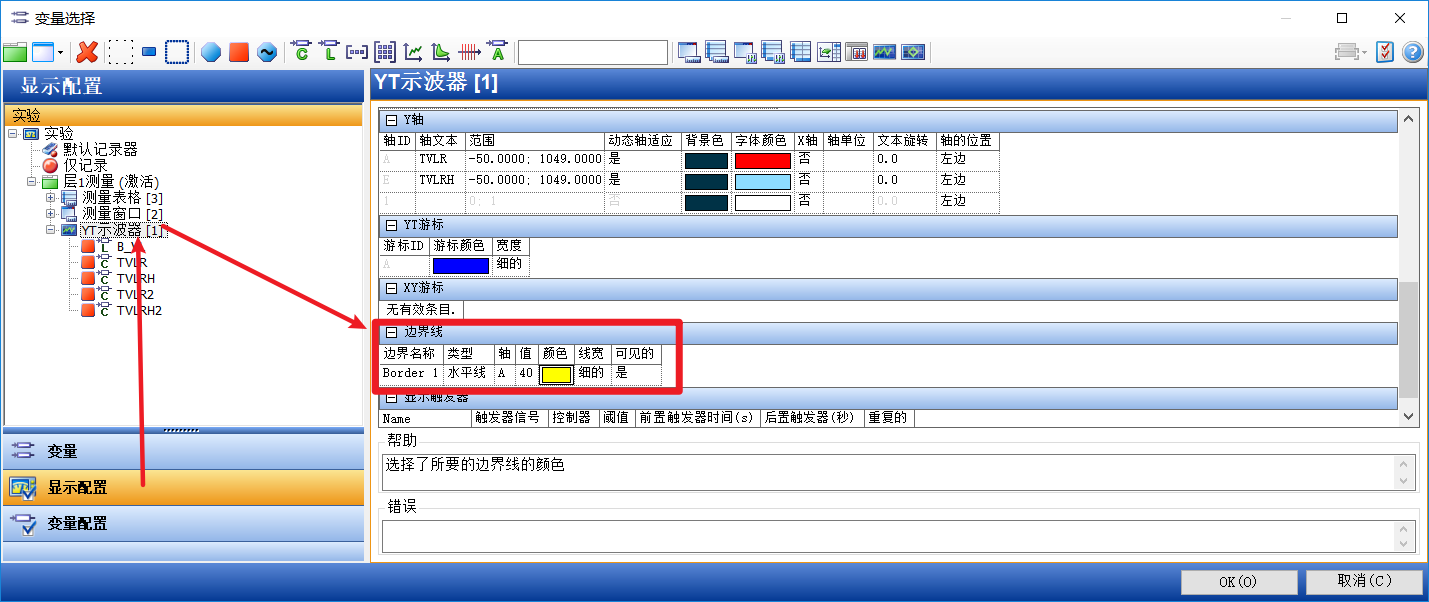Click the dark background color swatch for TVLR
Image resolution: width=1429 pixels, height=602 pixels.
coord(706,160)
